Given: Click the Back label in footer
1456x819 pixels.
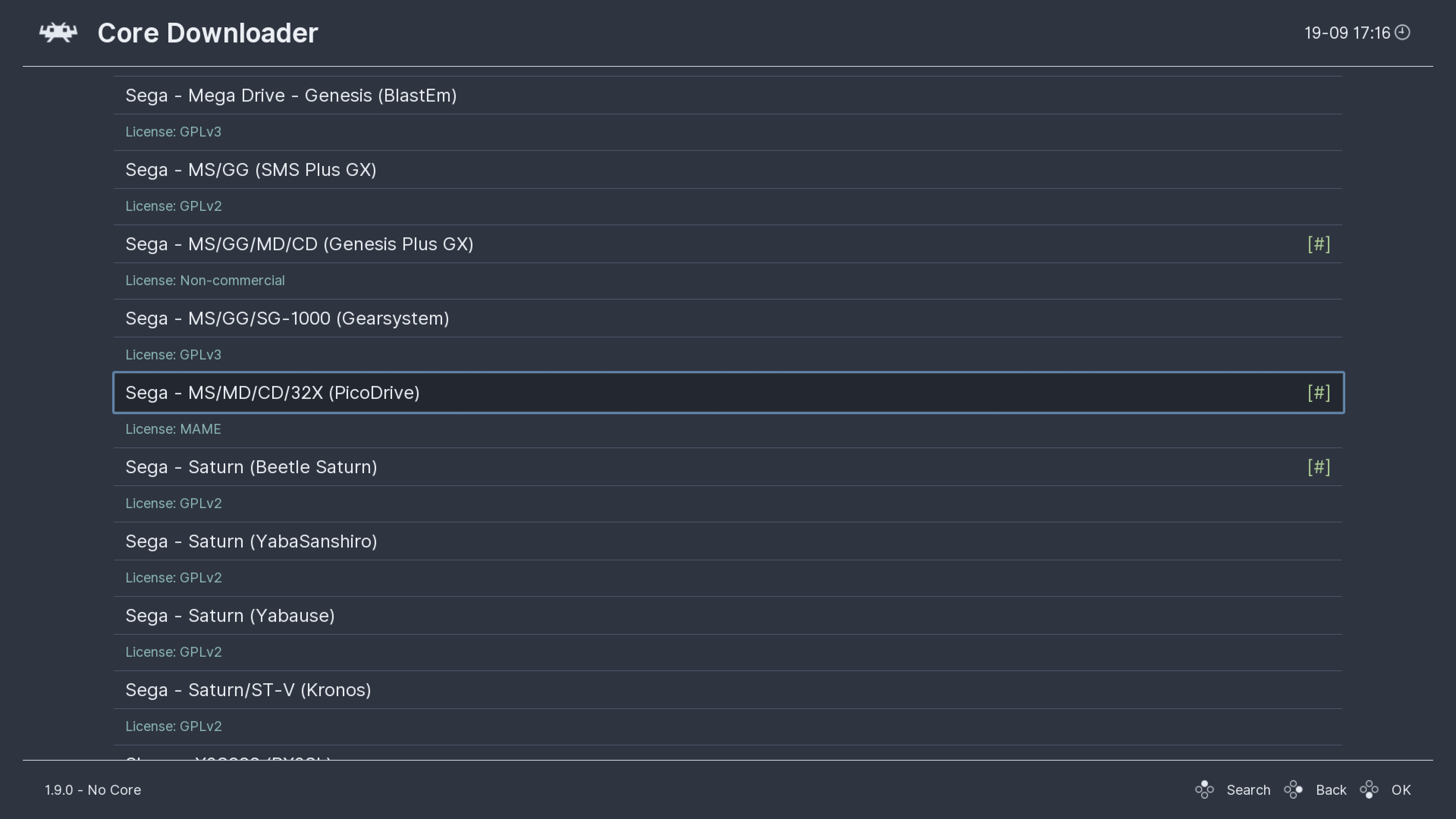Looking at the screenshot, I should pyautogui.click(x=1330, y=789).
